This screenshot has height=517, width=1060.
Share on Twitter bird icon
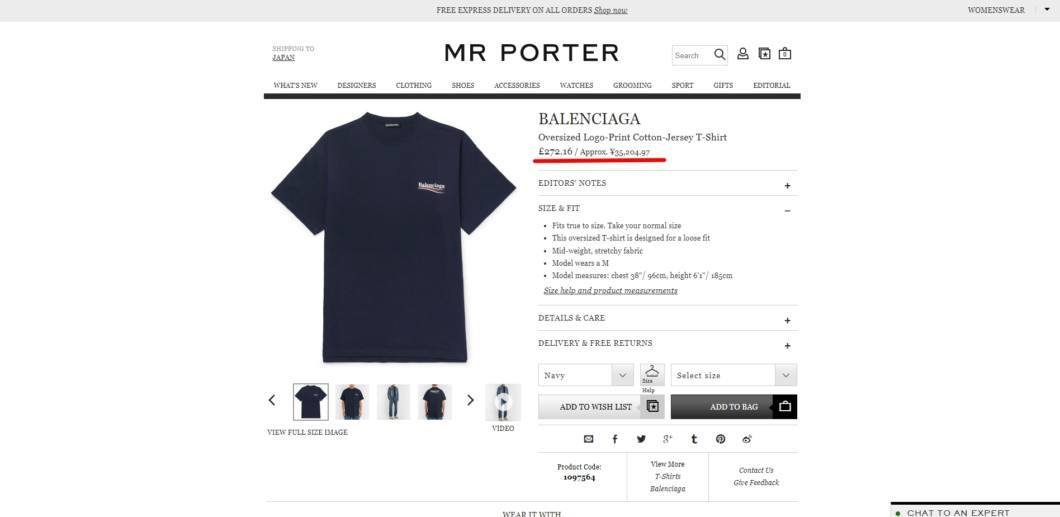641,439
